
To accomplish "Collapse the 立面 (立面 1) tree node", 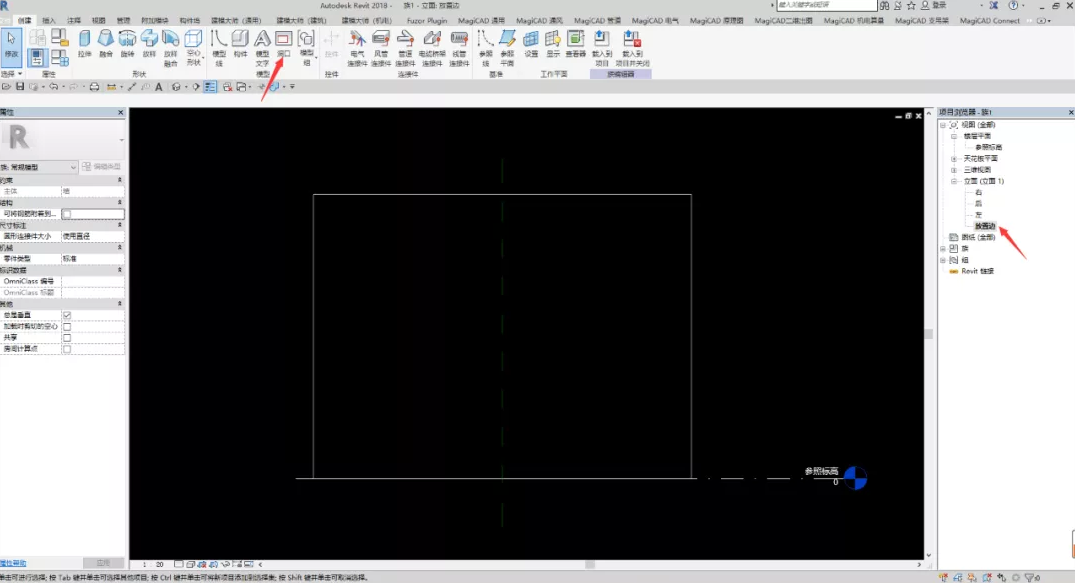I will tap(954, 181).
